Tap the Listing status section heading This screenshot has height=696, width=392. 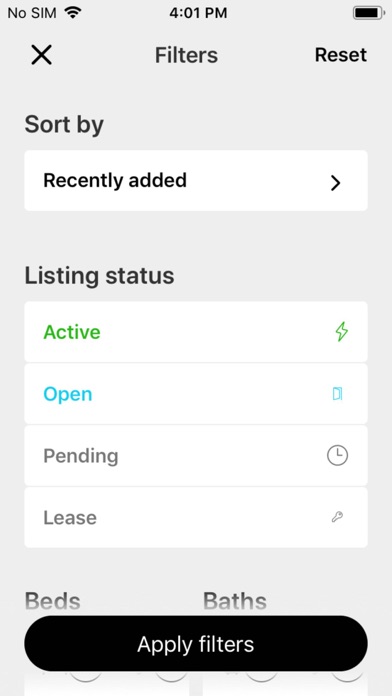tap(99, 276)
